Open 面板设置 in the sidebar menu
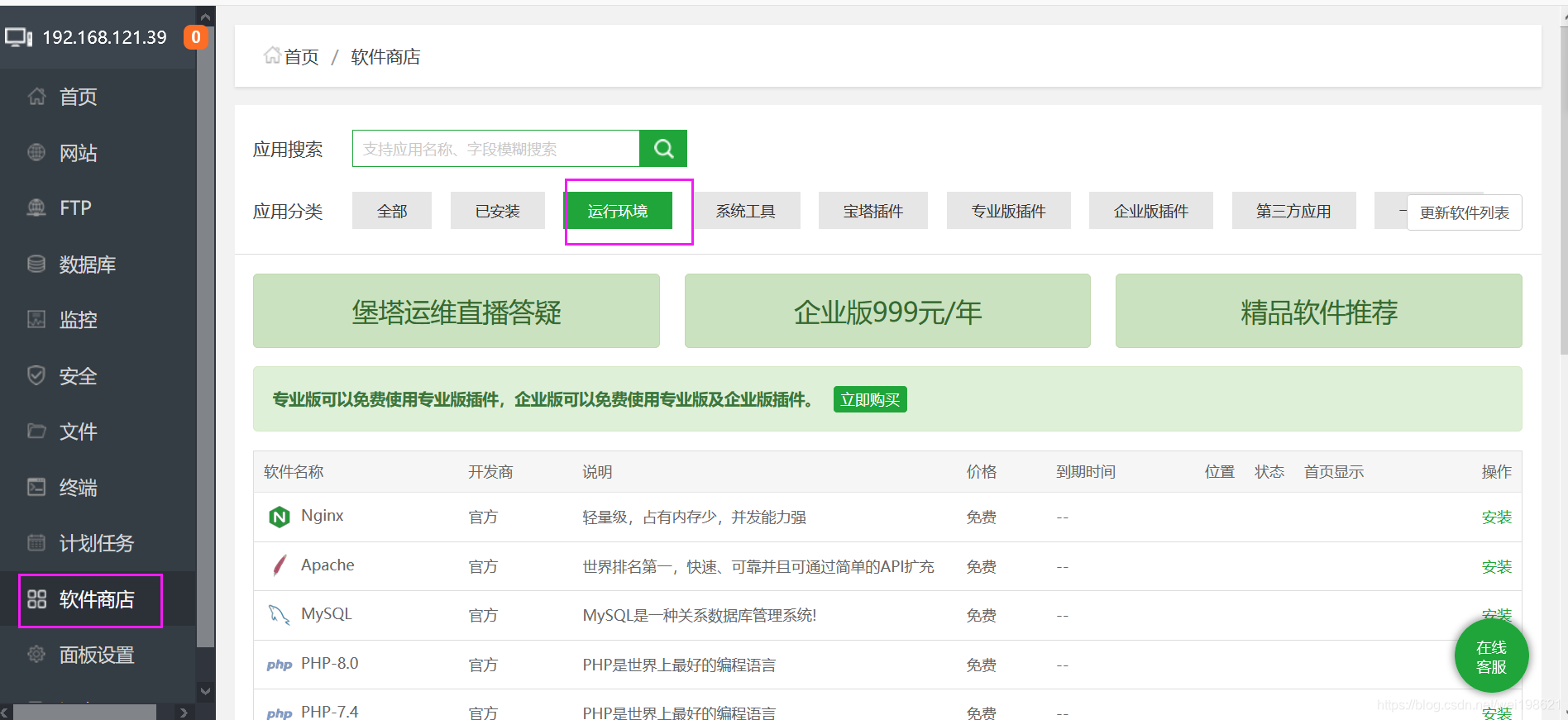This screenshot has height=720, width=1568. pos(97,655)
